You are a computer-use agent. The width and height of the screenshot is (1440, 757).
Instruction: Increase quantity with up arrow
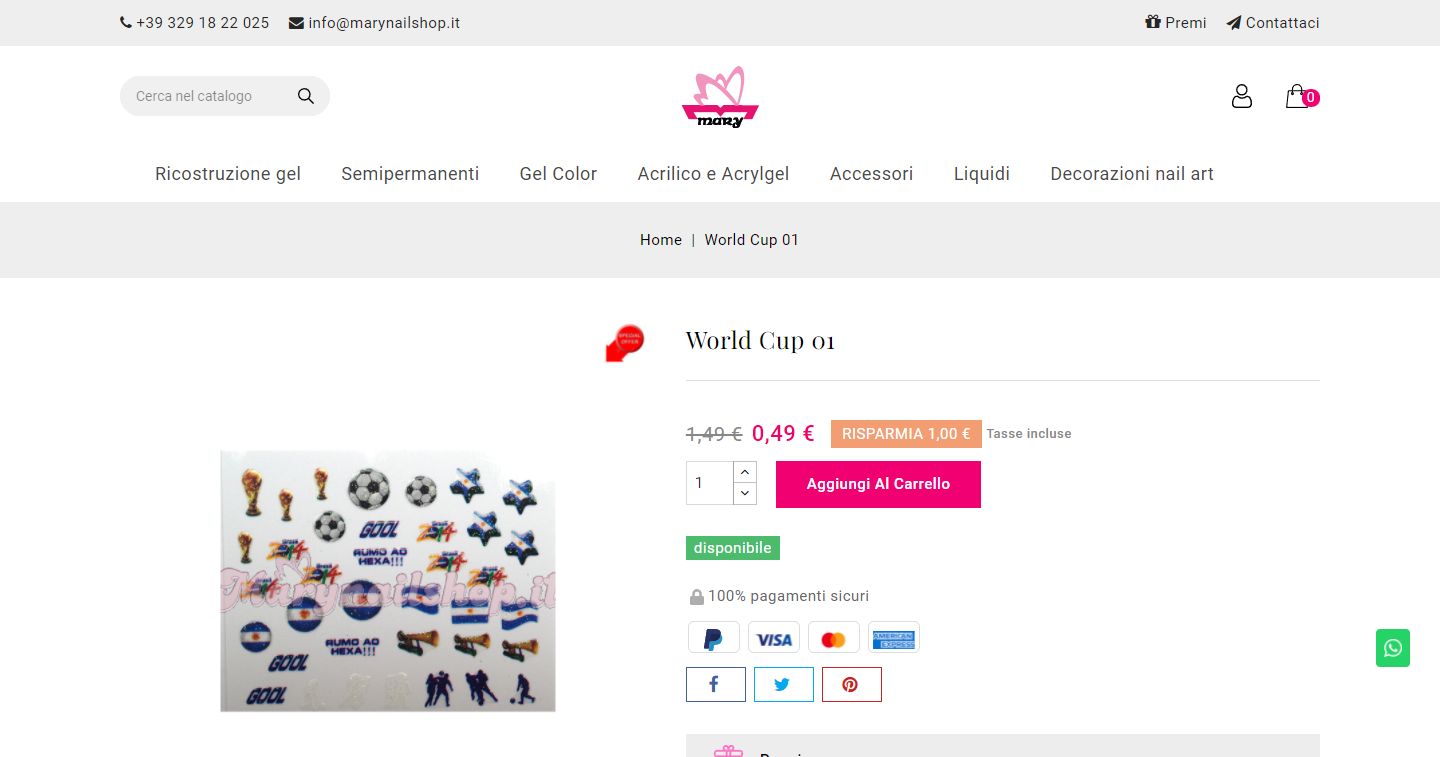point(745,472)
